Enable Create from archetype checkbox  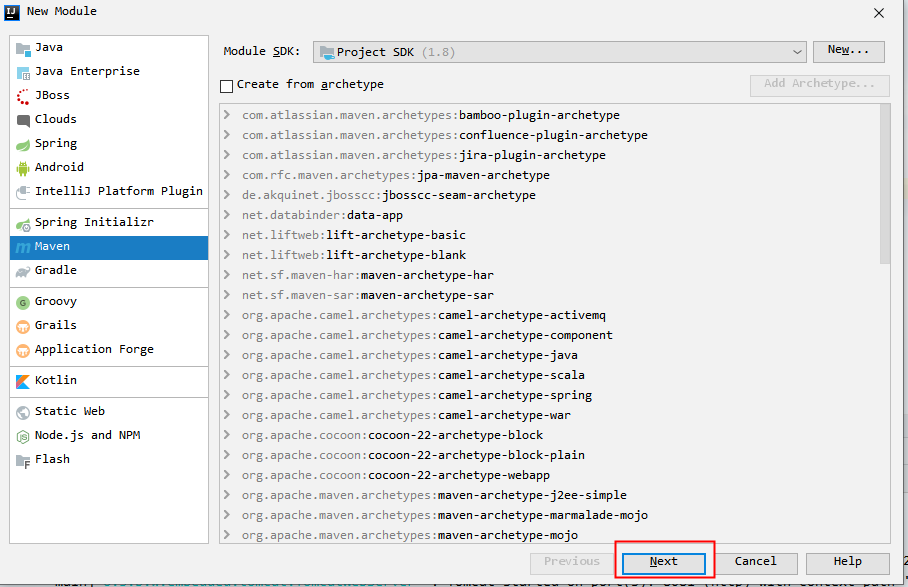pos(226,86)
